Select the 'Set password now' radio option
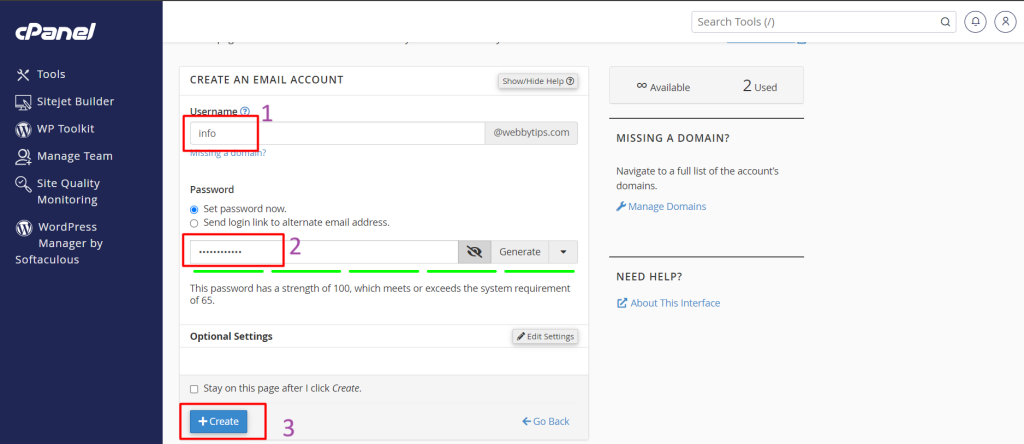This screenshot has width=1024, height=444. point(195,209)
